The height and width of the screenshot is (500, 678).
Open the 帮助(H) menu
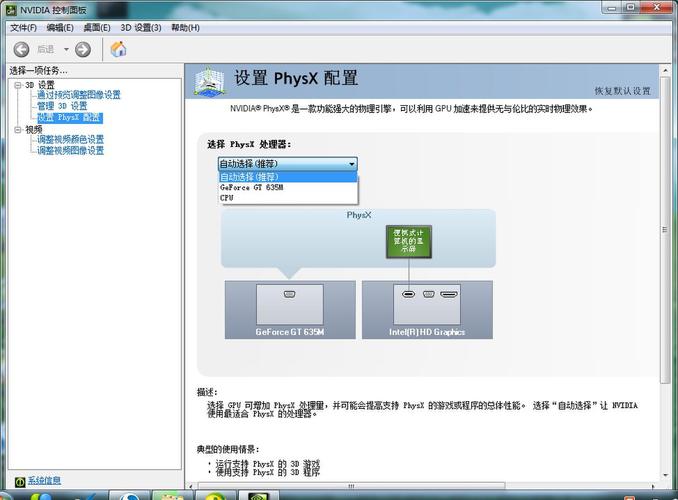(185, 28)
